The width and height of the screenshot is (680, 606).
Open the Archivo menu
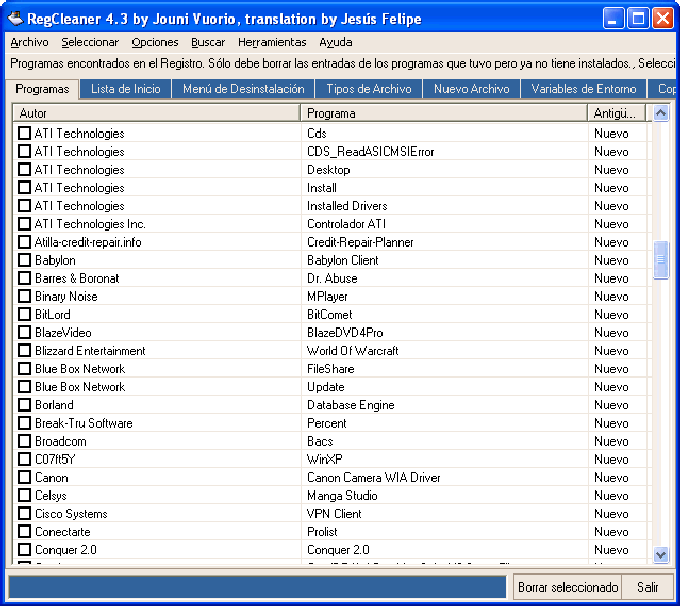point(29,42)
